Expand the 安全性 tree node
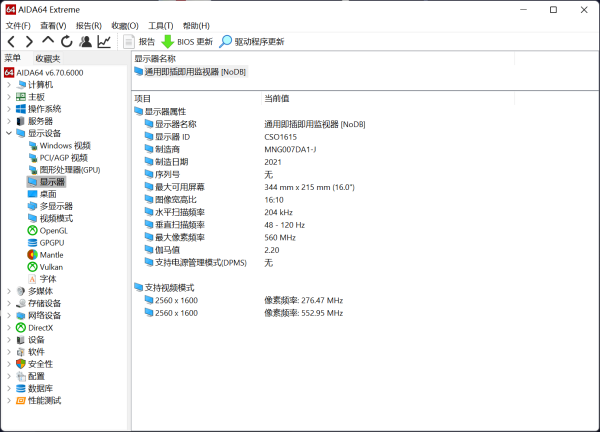Screen dimensions: 600x432 (9, 364)
